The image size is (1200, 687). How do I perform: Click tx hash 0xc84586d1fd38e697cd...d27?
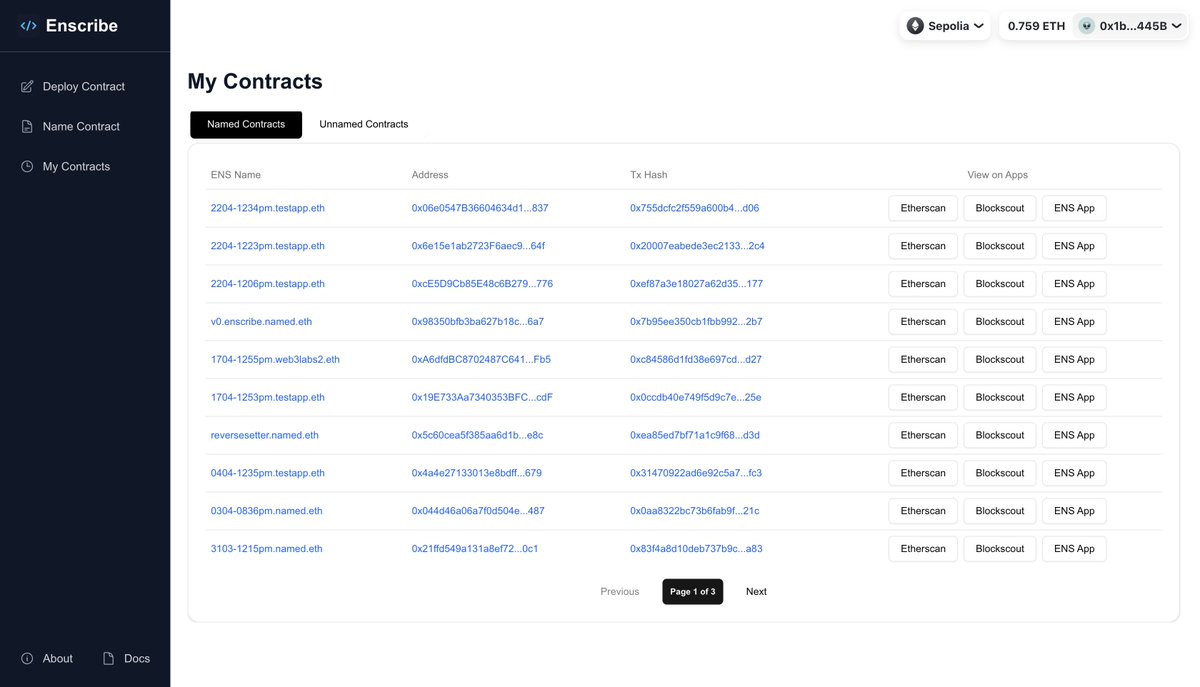pyautogui.click(x=696, y=360)
